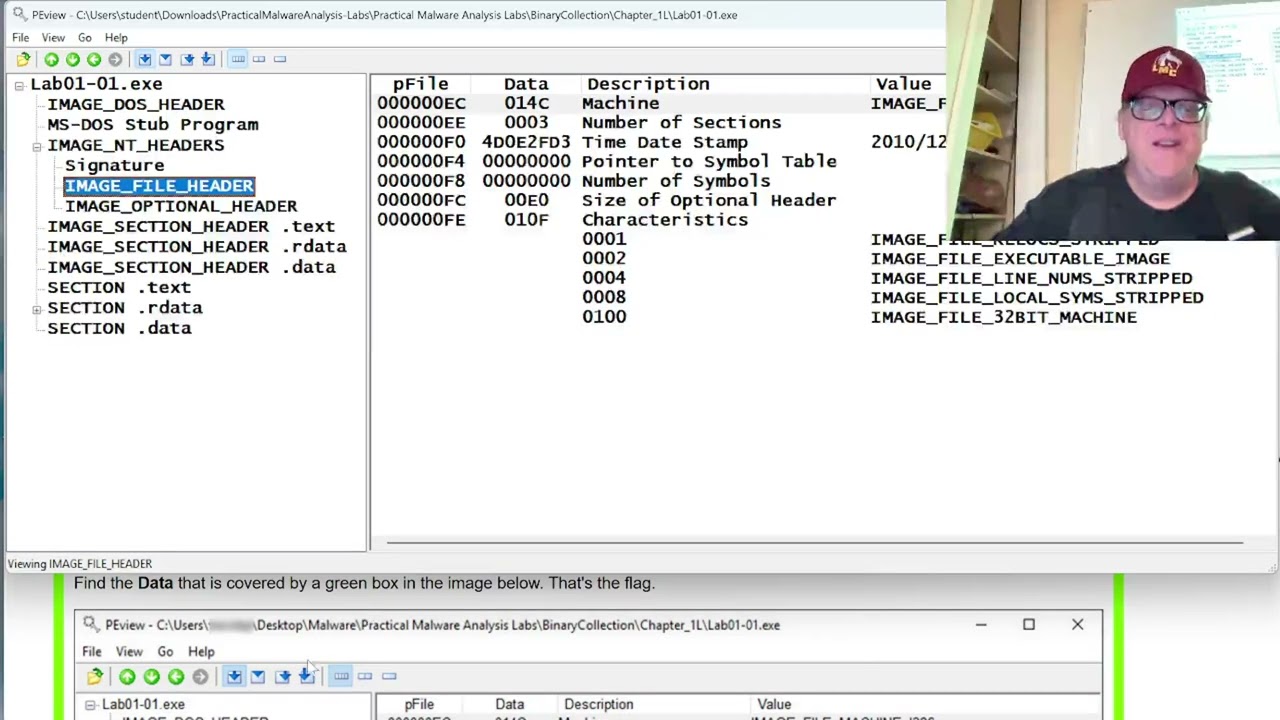Open the View menu in top PEview window

tap(53, 38)
